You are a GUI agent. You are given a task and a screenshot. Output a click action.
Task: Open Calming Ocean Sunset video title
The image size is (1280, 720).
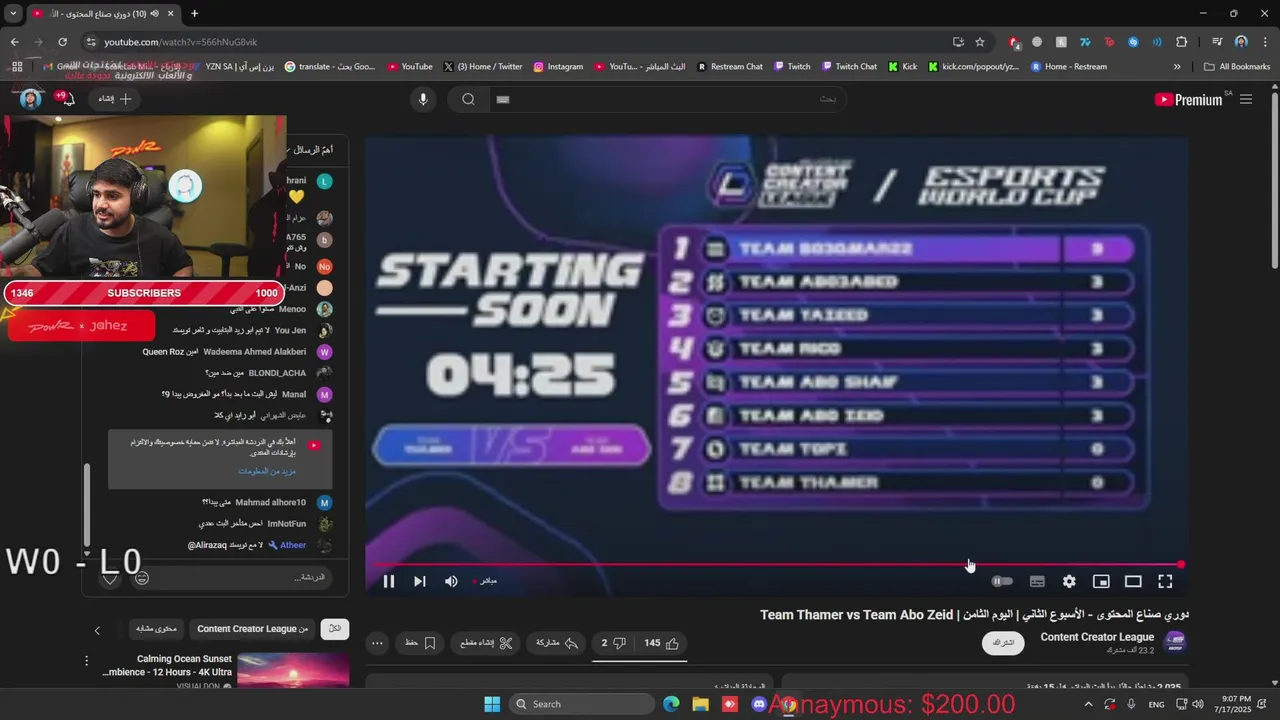coord(167,665)
